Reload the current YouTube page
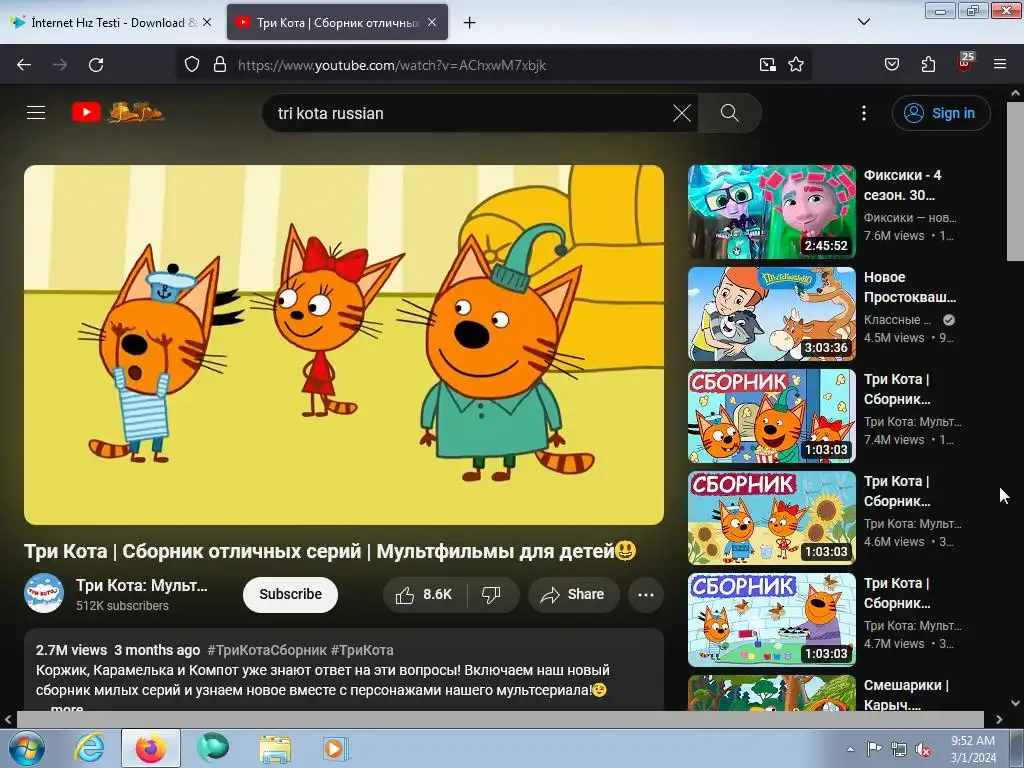The height and width of the screenshot is (768, 1024). [x=96, y=65]
